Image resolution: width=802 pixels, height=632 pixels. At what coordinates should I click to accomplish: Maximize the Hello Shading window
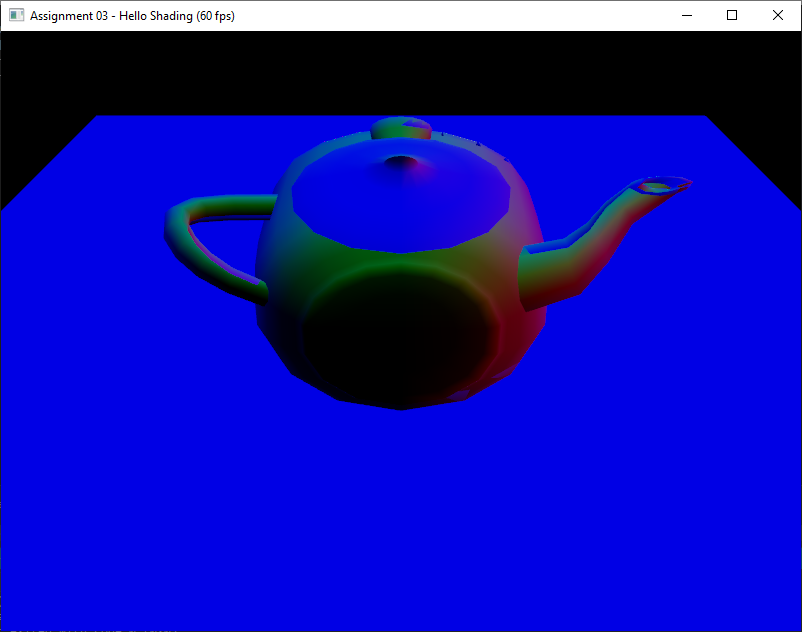732,15
